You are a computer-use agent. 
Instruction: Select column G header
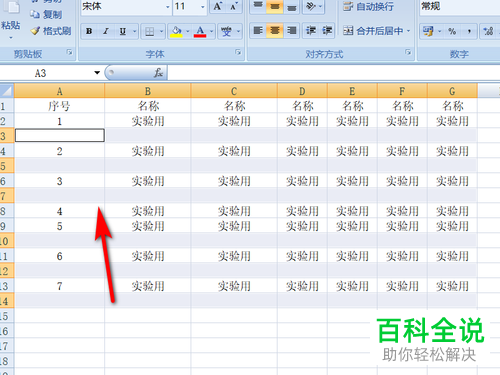coord(452,91)
